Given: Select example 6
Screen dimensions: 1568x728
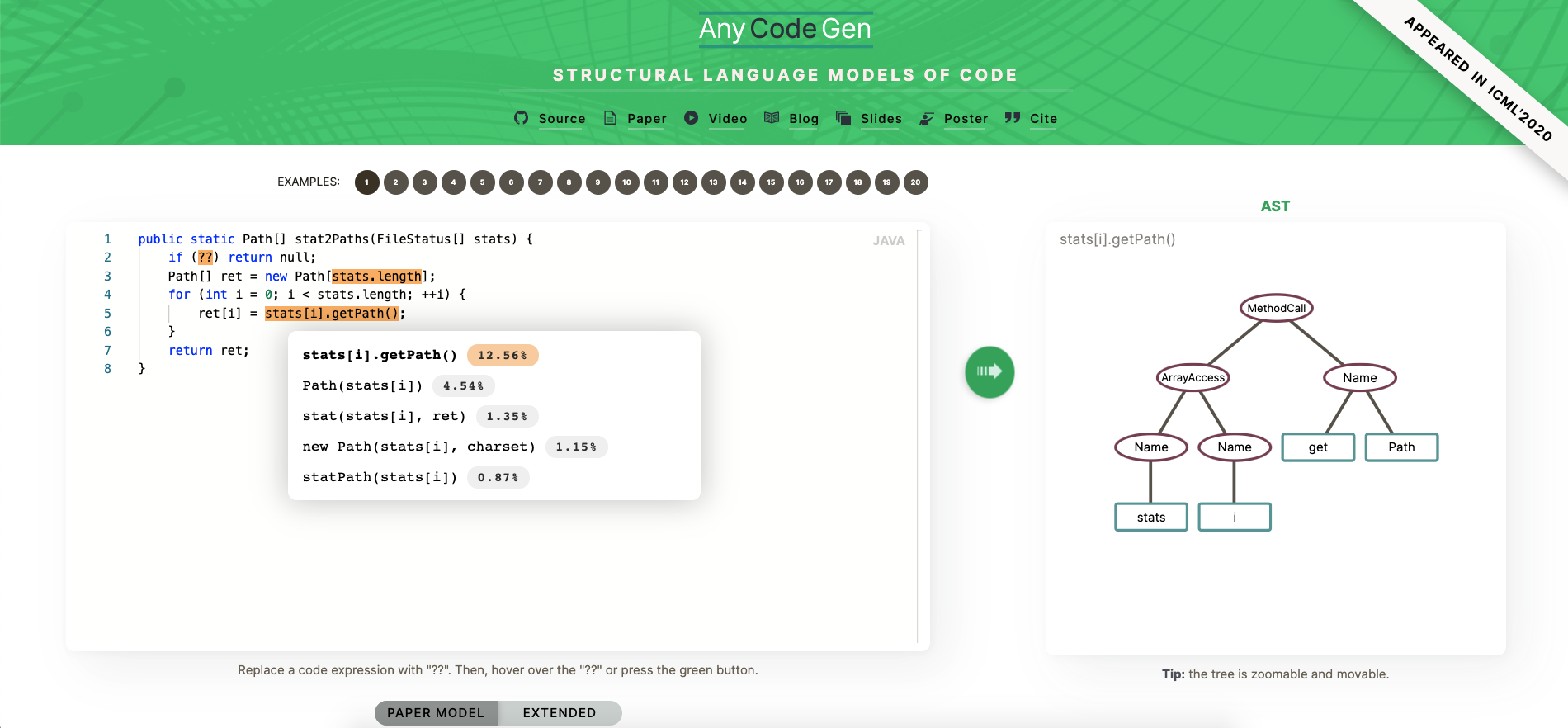Looking at the screenshot, I should click(512, 182).
